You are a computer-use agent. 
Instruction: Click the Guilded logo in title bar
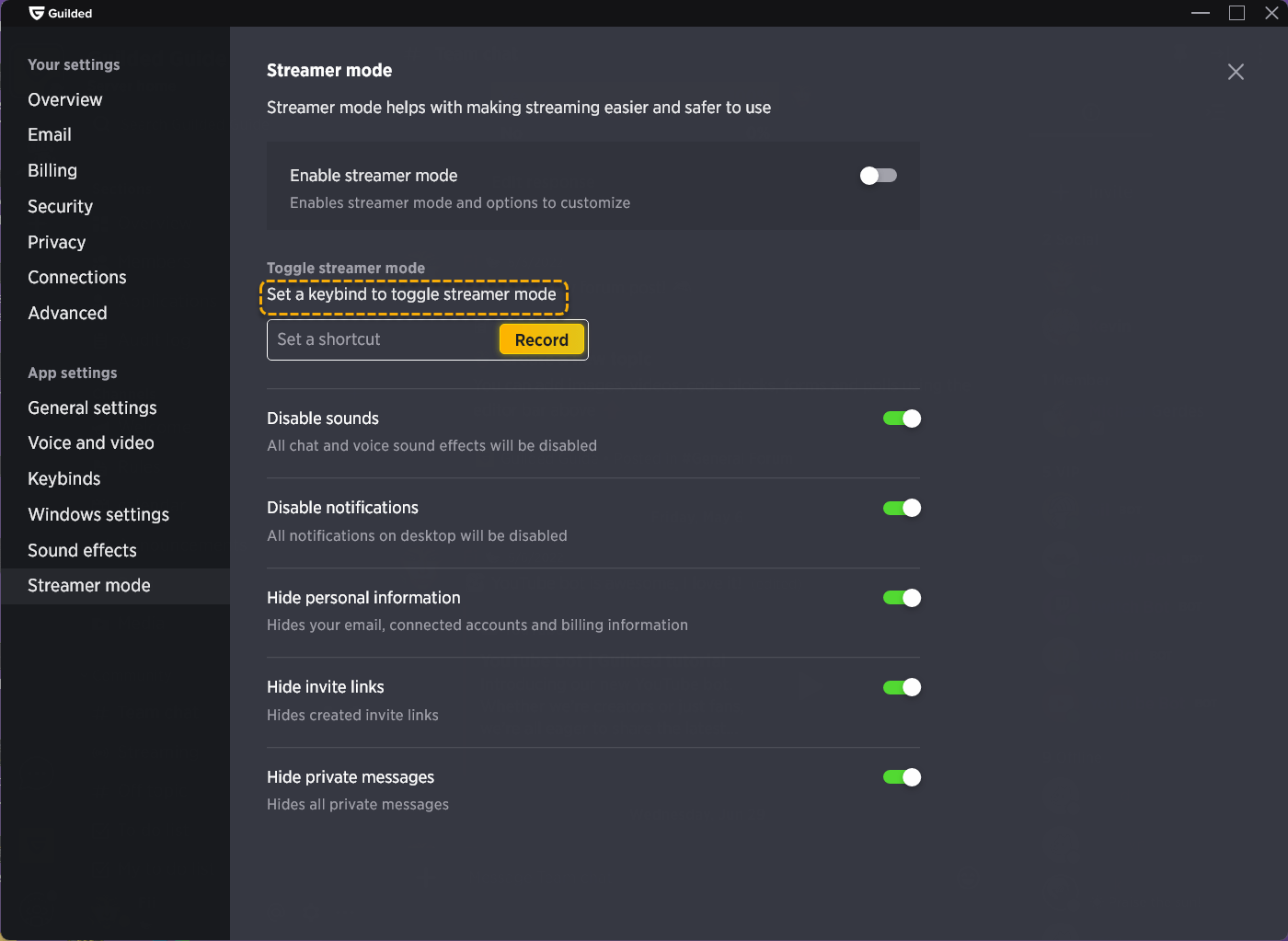tap(37, 13)
